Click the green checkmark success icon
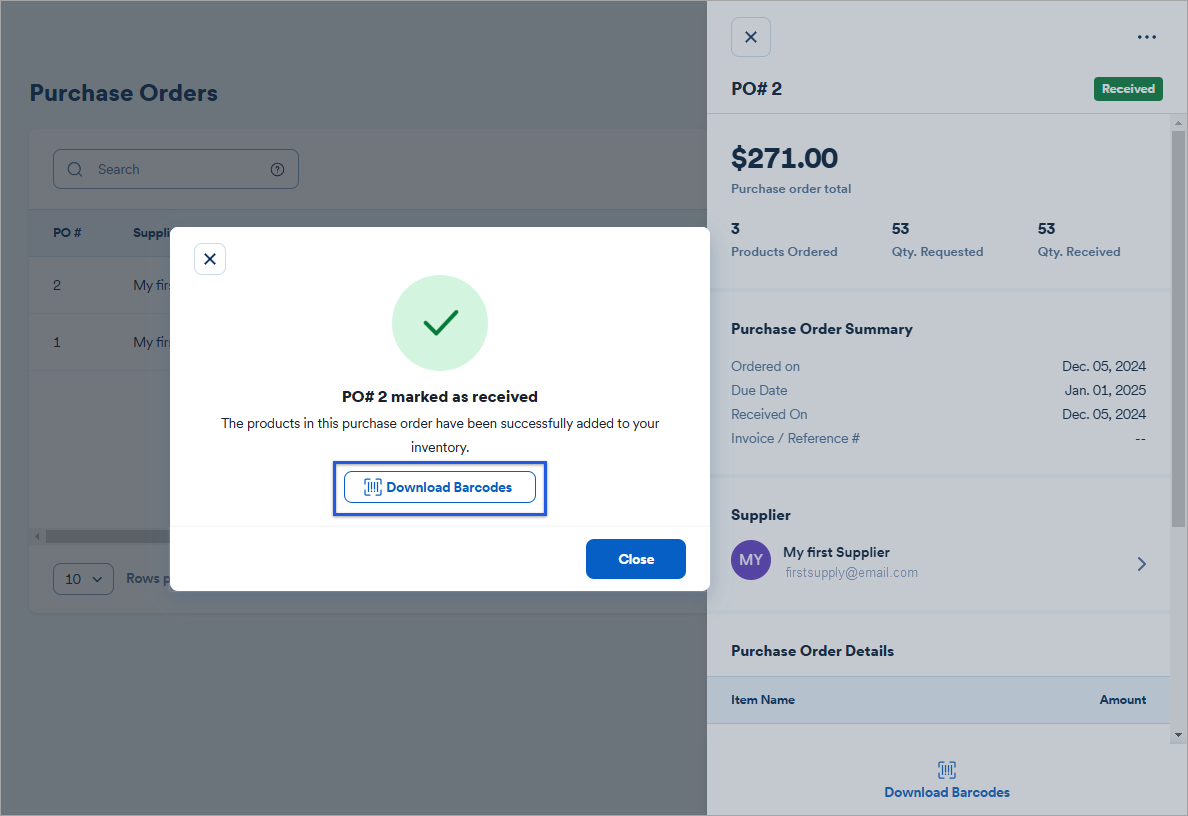The height and width of the screenshot is (816, 1188). pyautogui.click(x=440, y=322)
